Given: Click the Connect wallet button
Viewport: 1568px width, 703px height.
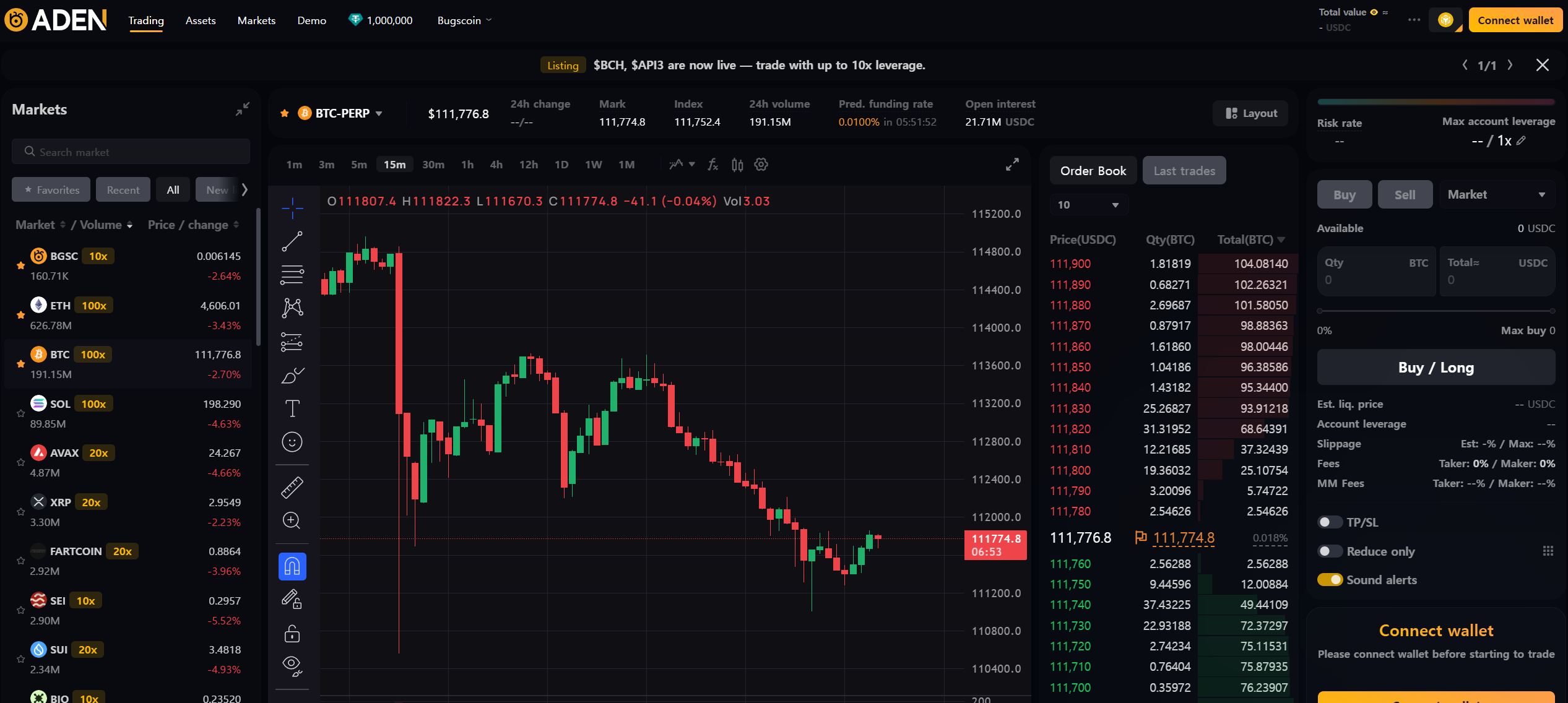Looking at the screenshot, I should pos(1515,19).
